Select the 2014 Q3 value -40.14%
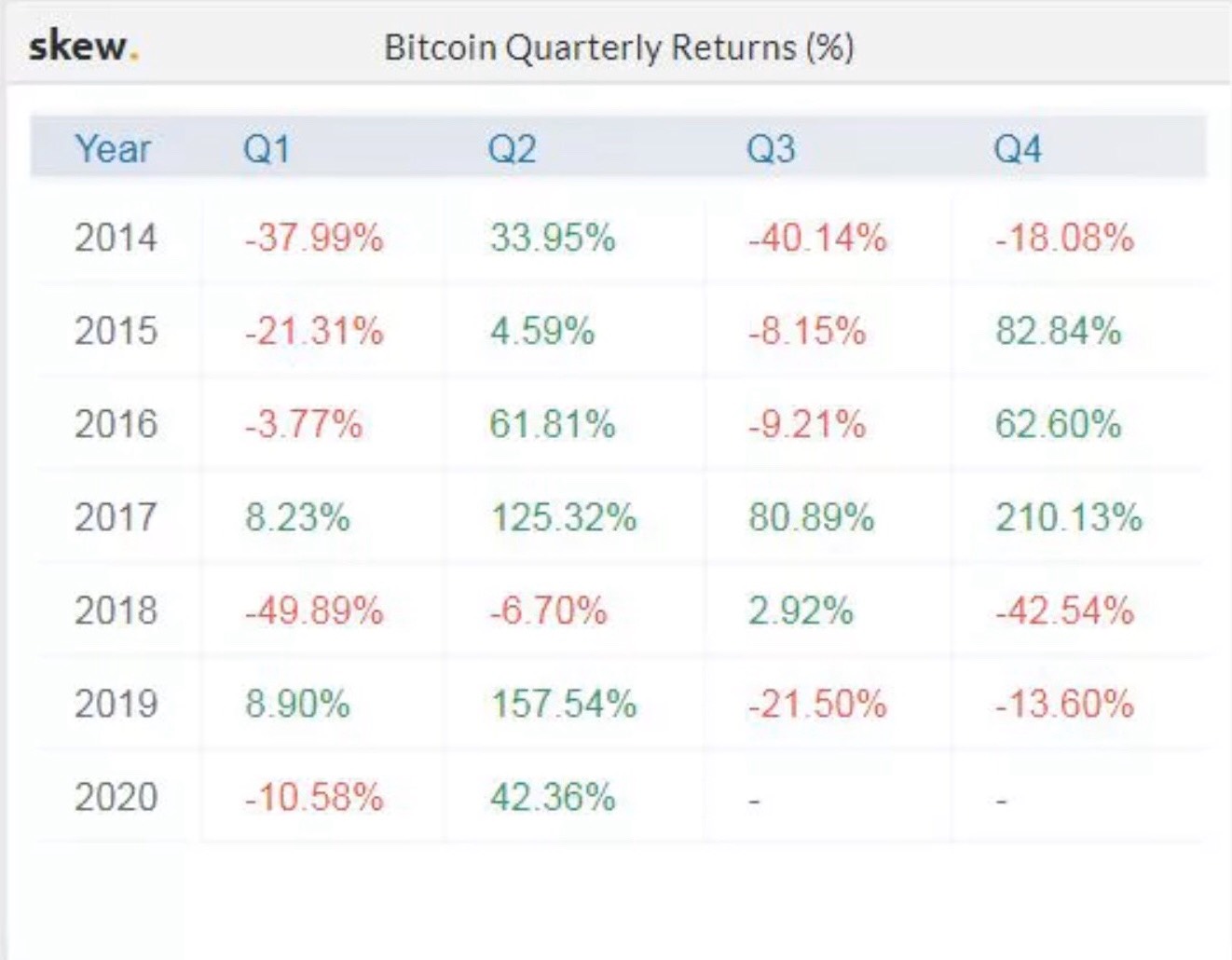1232x960 pixels. (x=817, y=239)
